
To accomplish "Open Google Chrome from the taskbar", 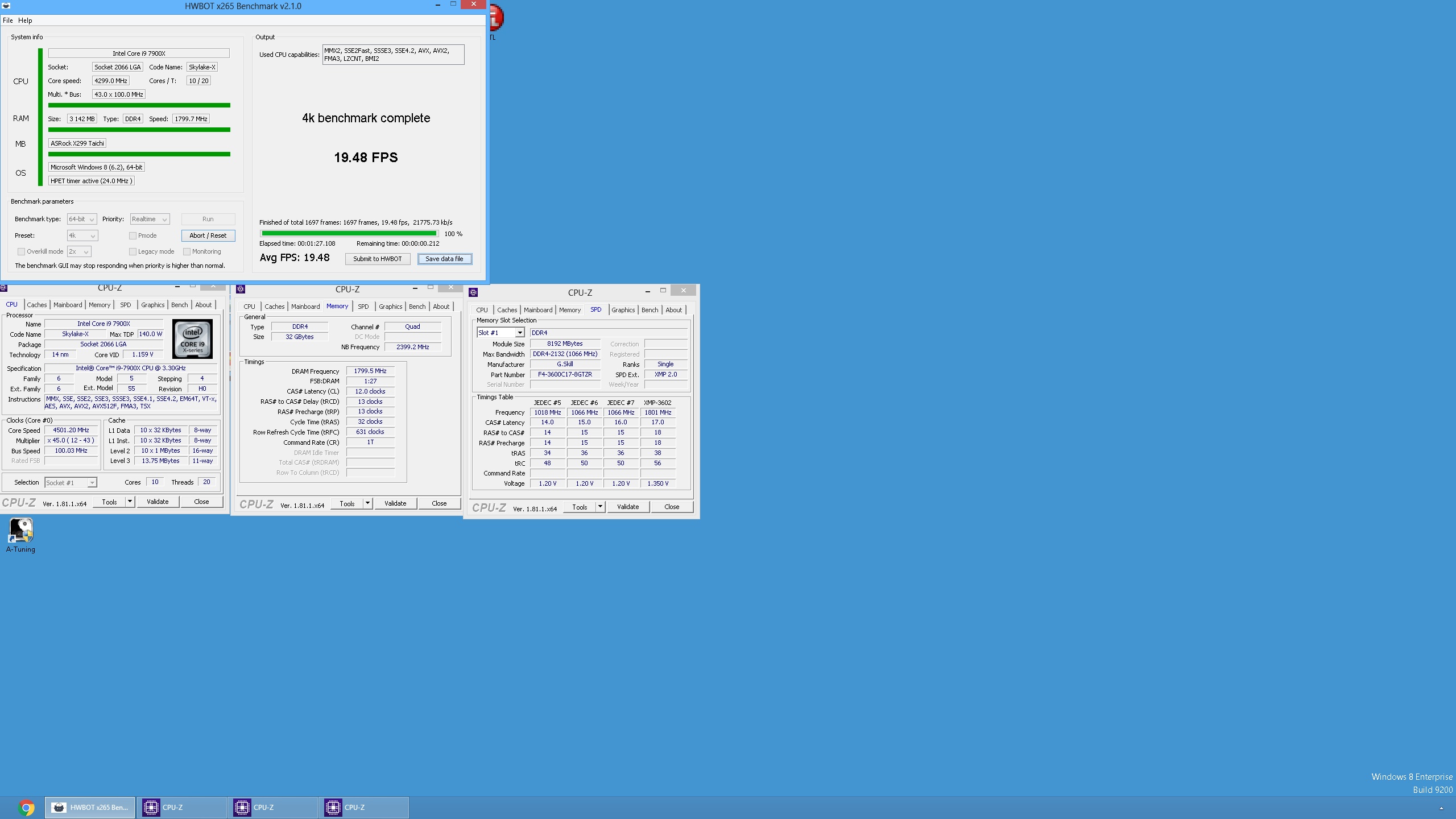I will click(26, 807).
